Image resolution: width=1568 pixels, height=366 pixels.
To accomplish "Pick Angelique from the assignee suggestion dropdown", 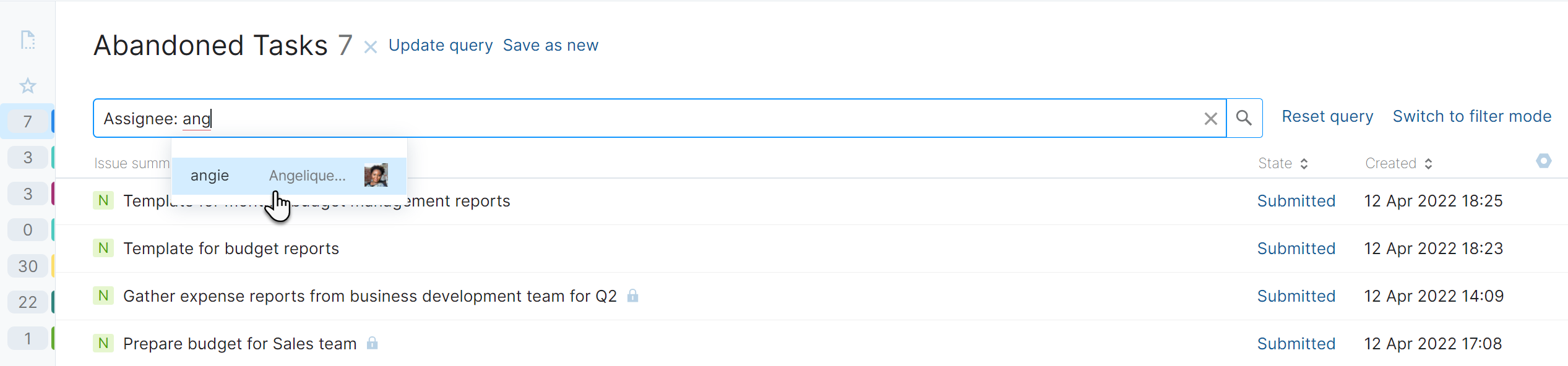I will pos(290,176).
